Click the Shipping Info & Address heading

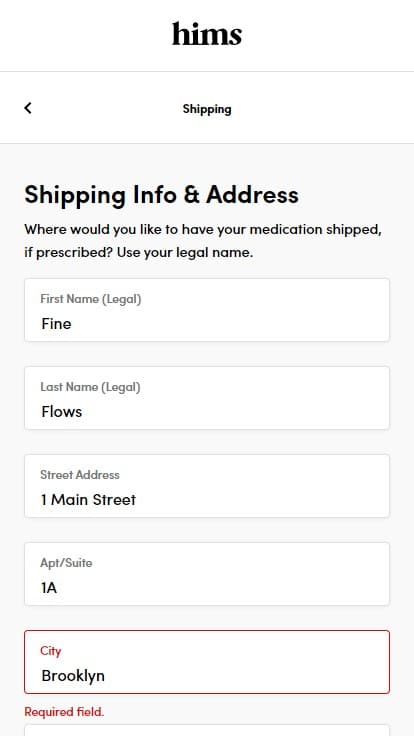(161, 194)
